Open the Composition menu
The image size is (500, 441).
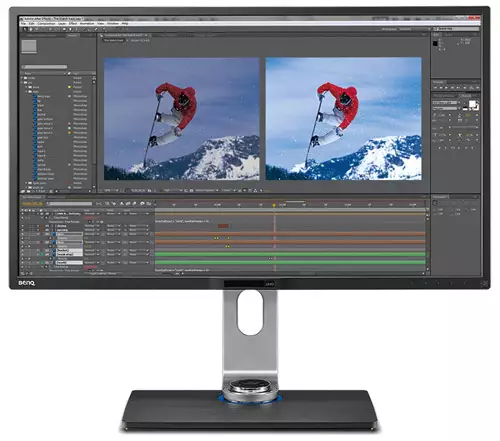click(x=46, y=24)
